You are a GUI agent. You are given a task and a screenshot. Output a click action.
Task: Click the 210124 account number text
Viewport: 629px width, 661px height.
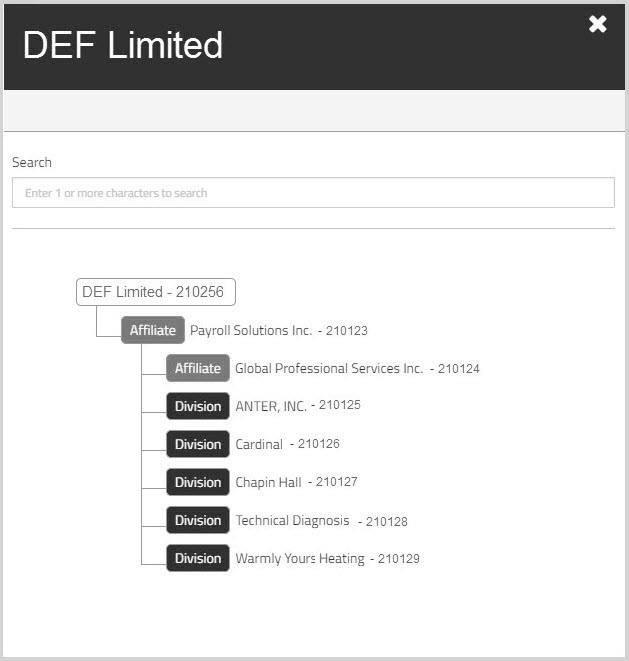tap(459, 369)
